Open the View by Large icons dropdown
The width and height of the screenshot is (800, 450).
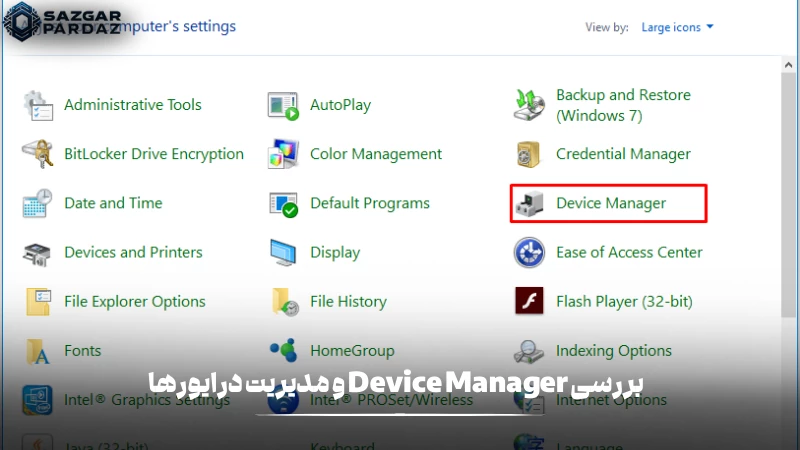click(677, 27)
